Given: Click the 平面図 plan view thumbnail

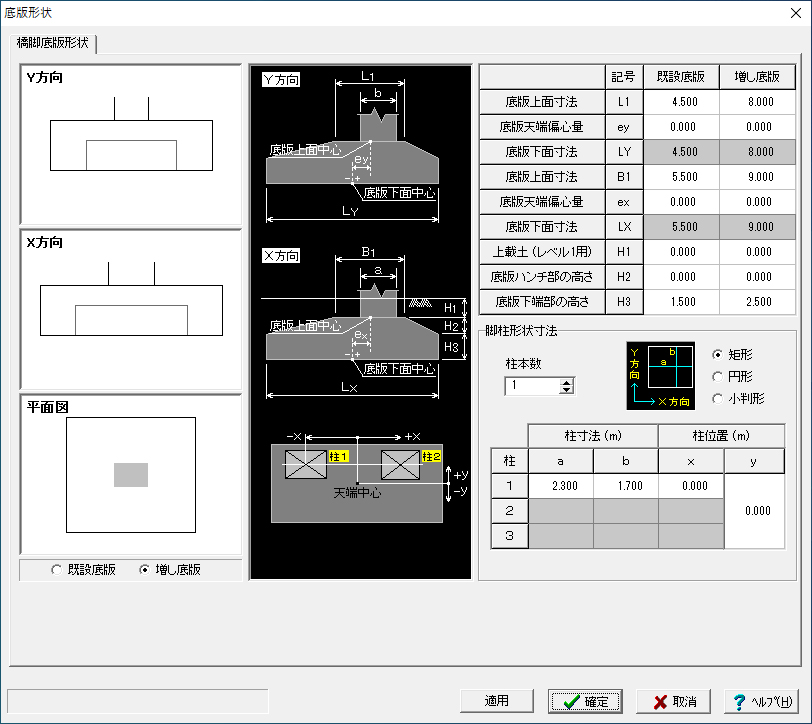Looking at the screenshot, I should (x=131, y=475).
